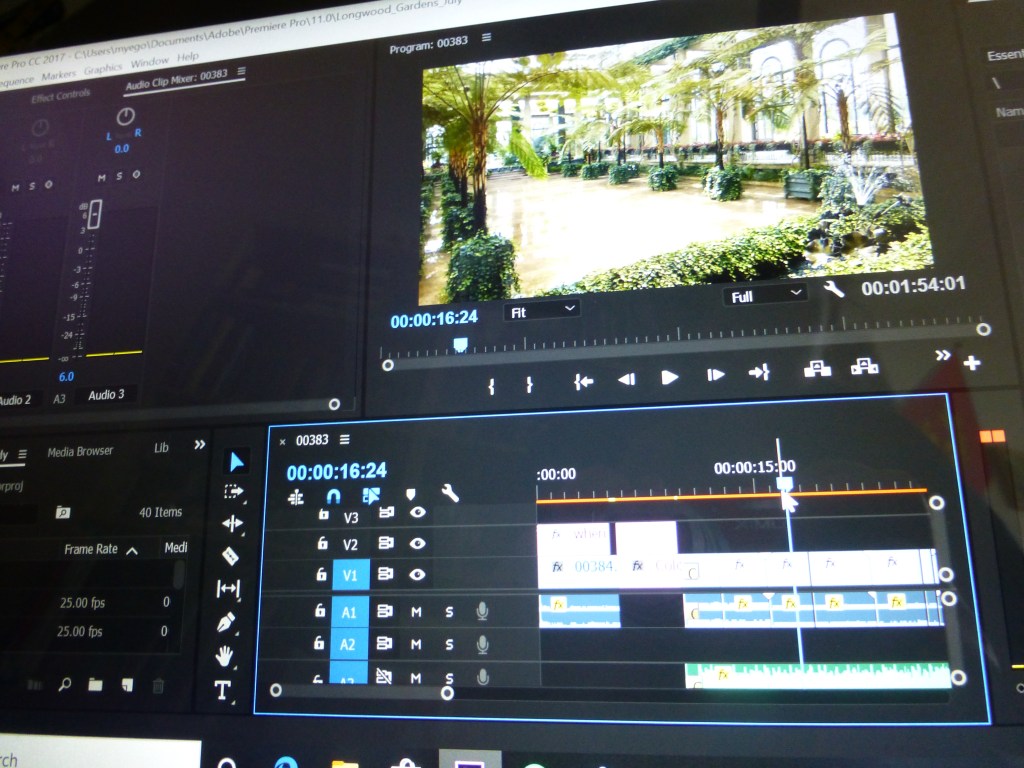Switch to the Effect Controls tab
1024x768 pixels.
coord(60,97)
